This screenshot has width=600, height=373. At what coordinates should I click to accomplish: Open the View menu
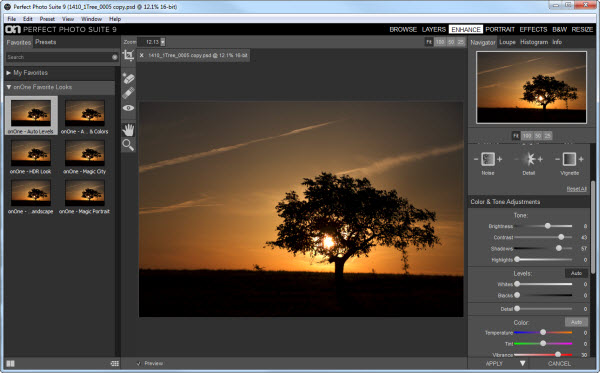[x=68, y=19]
